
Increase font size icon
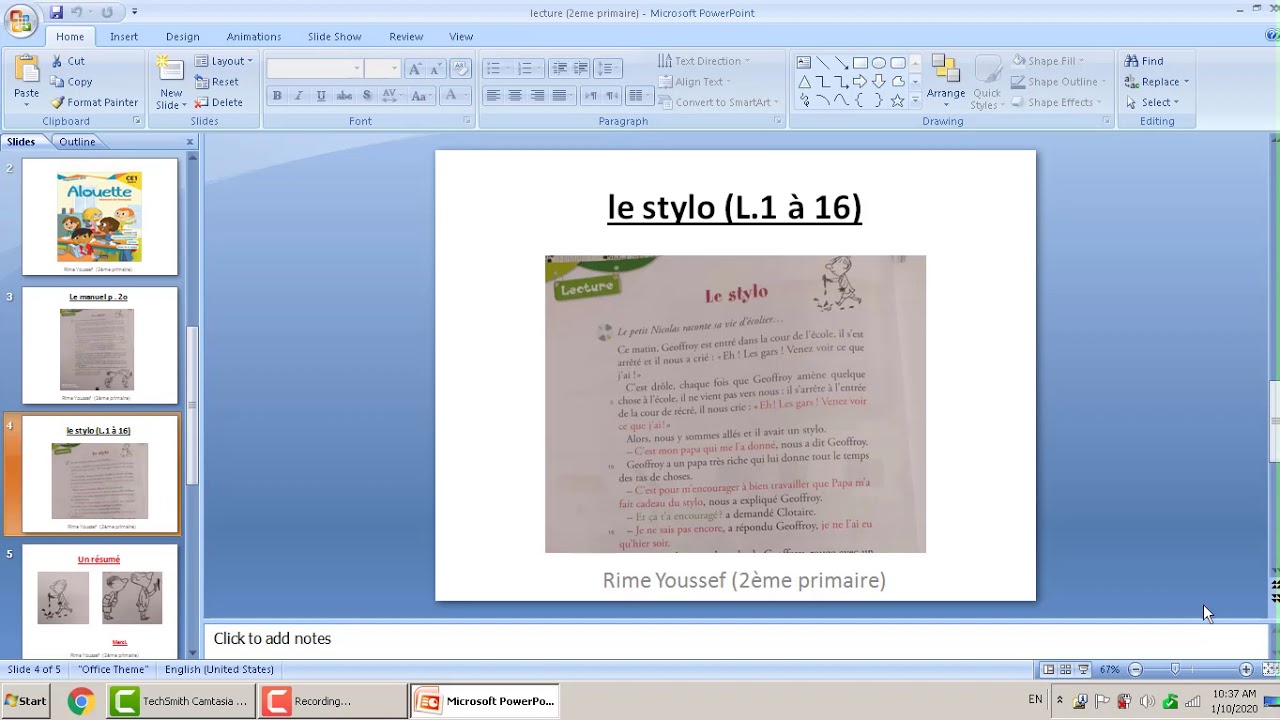415,68
